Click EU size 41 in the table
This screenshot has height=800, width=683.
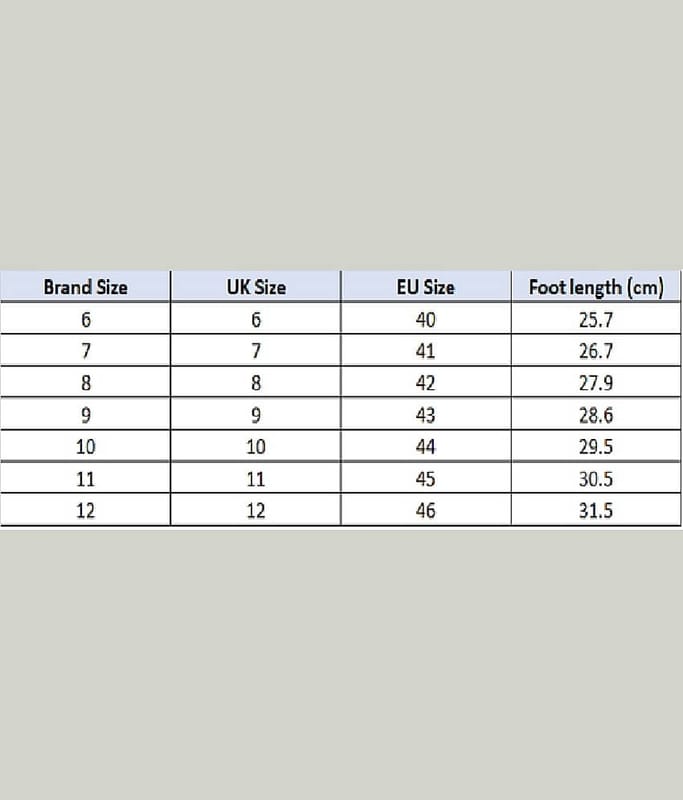coord(425,352)
